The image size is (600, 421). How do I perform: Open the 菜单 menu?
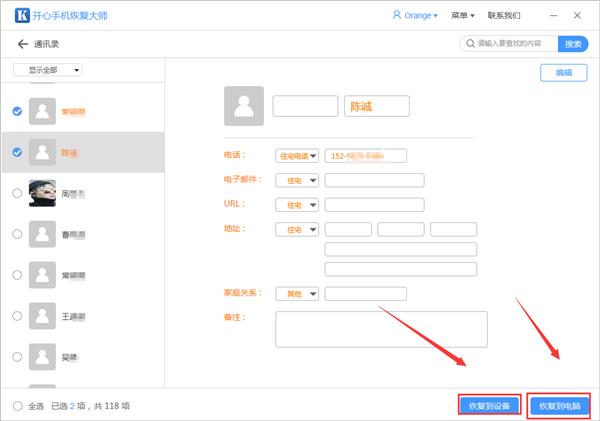(x=461, y=16)
